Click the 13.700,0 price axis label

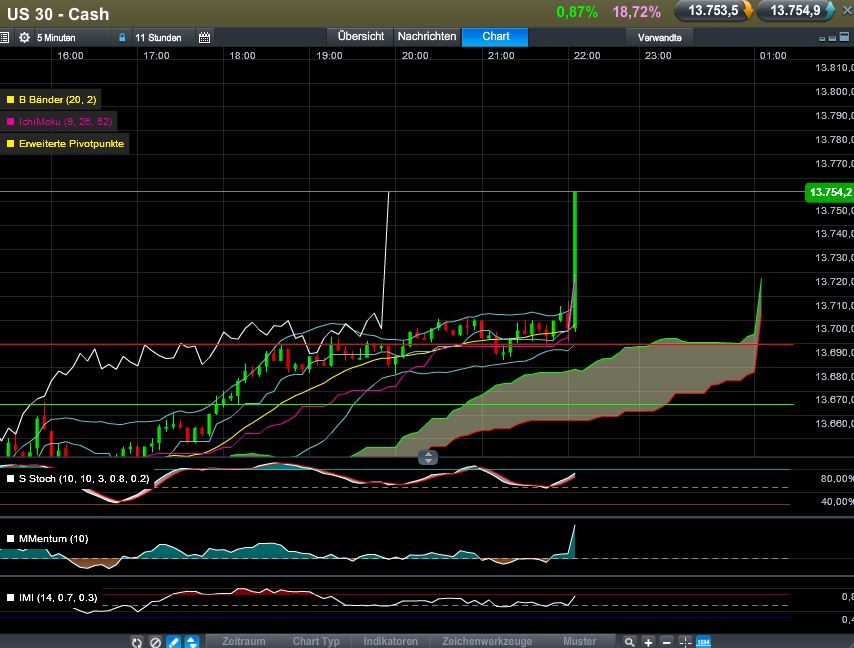pos(834,328)
